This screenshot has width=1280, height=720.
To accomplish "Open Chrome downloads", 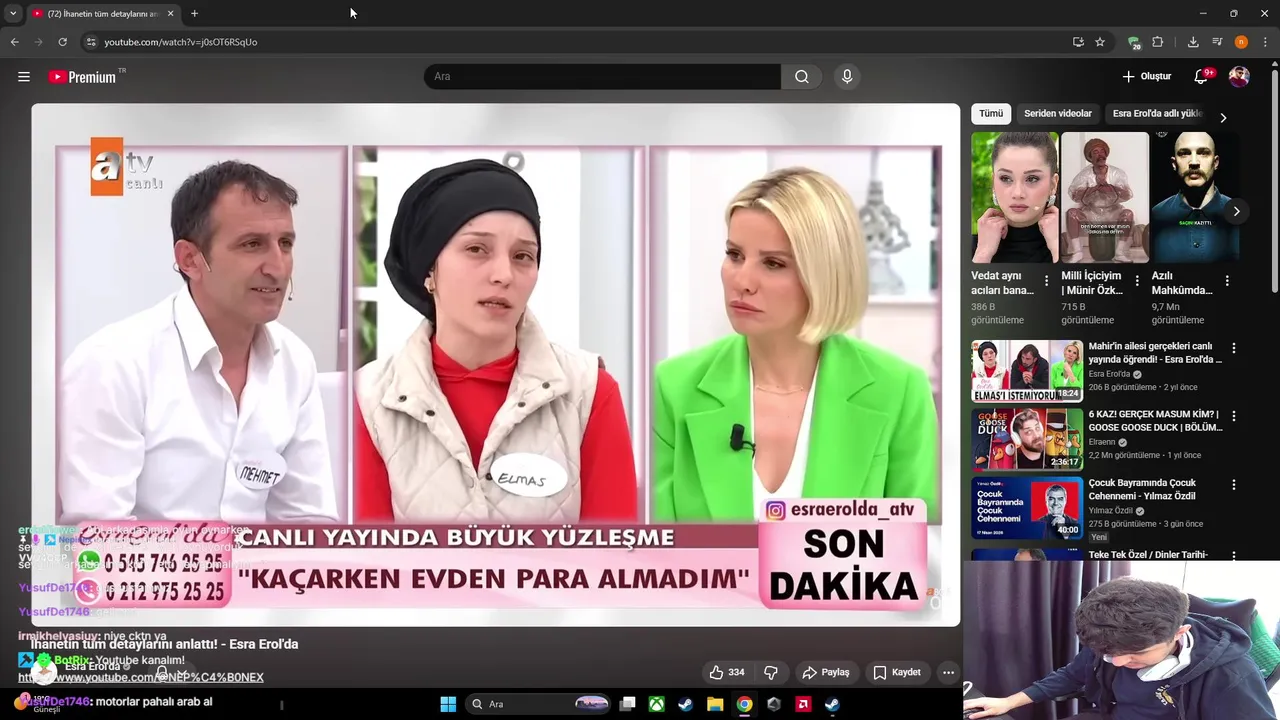I will [x=1193, y=42].
